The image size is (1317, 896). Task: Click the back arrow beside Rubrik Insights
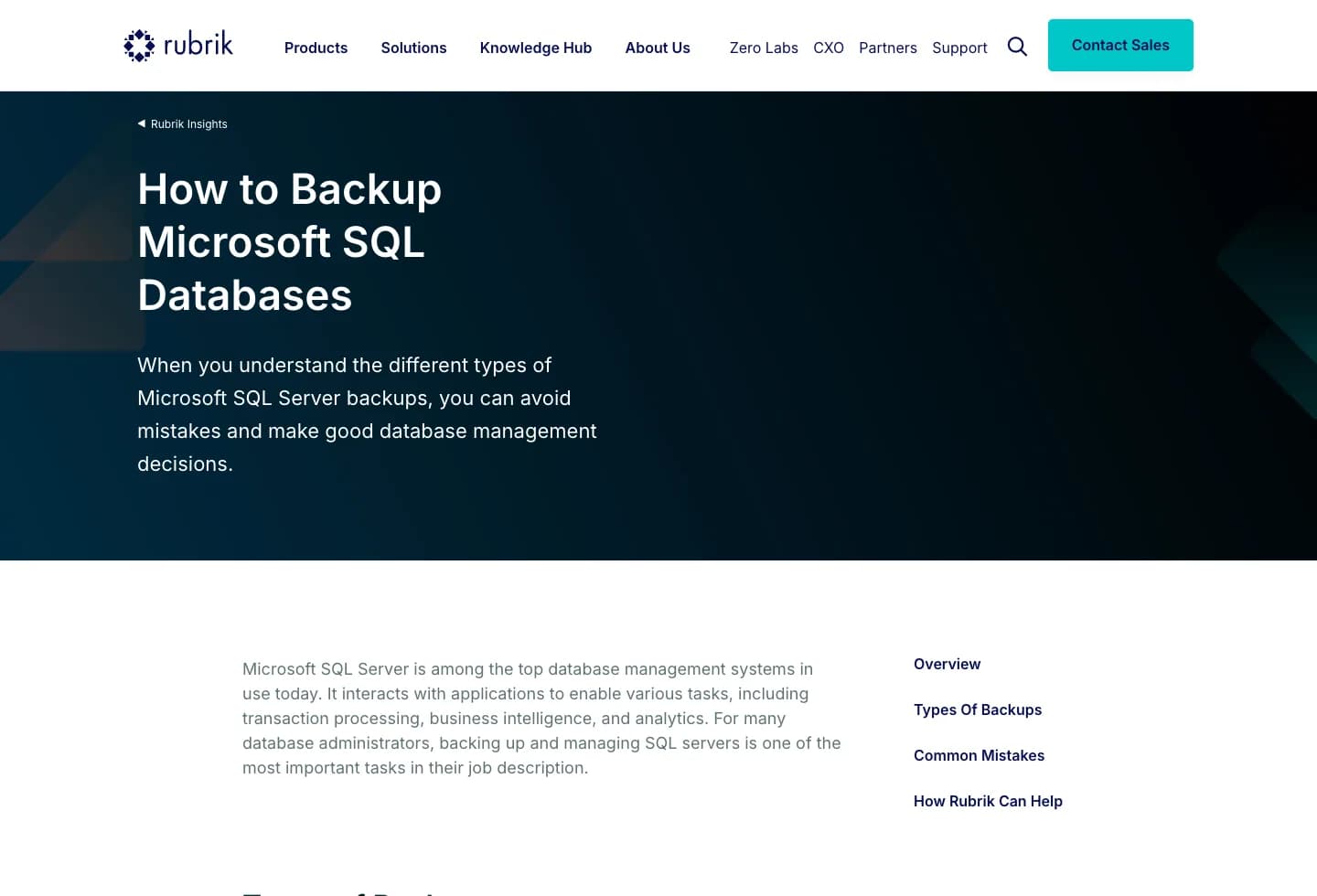click(142, 123)
